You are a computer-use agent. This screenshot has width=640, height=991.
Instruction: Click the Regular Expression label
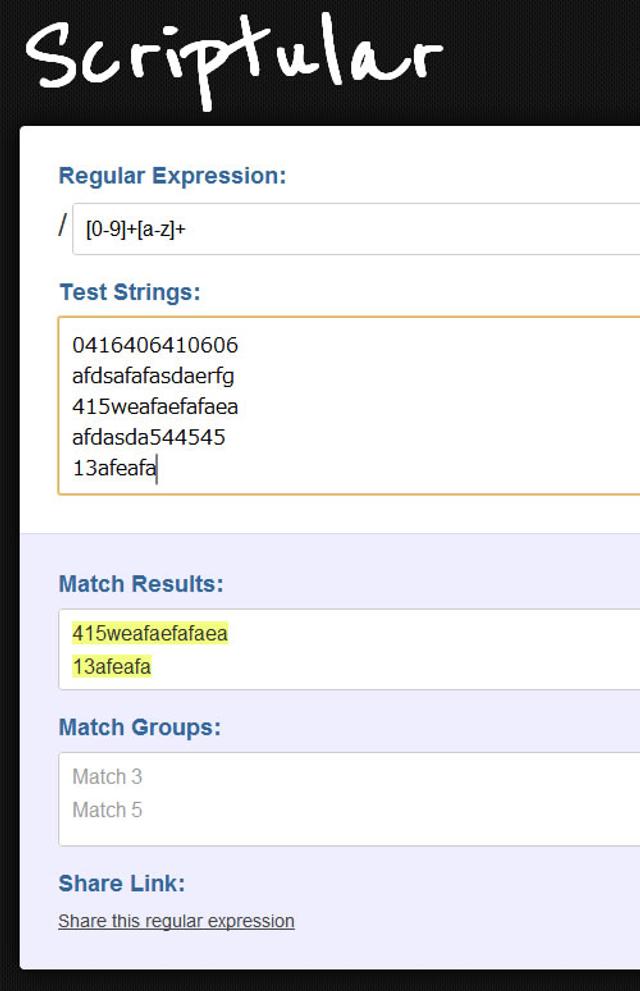[172, 176]
